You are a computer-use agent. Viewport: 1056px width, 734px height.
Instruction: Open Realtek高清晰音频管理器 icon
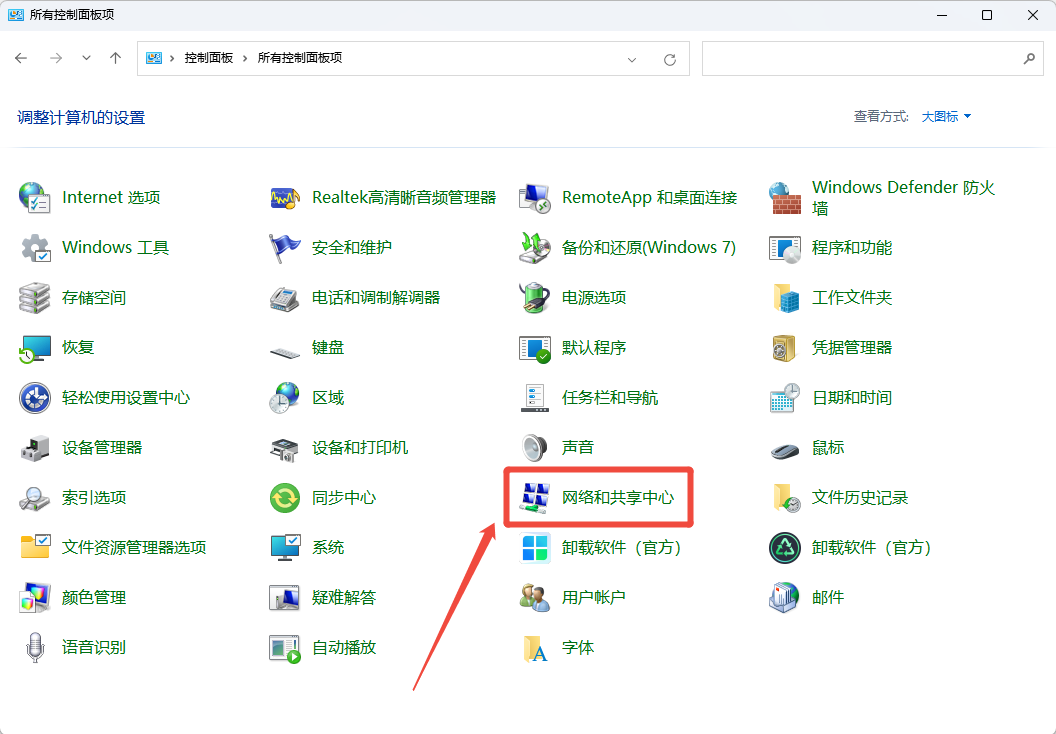tap(284, 197)
